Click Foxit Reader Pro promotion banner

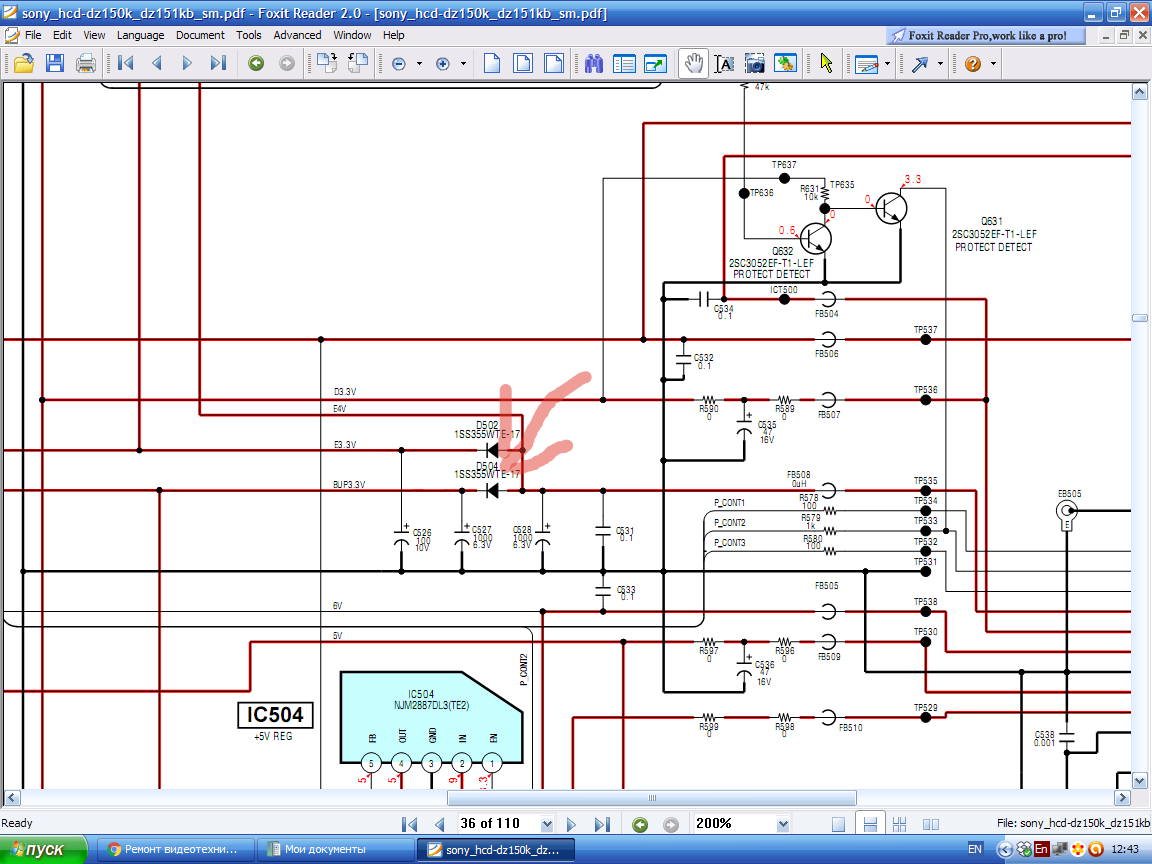985,35
